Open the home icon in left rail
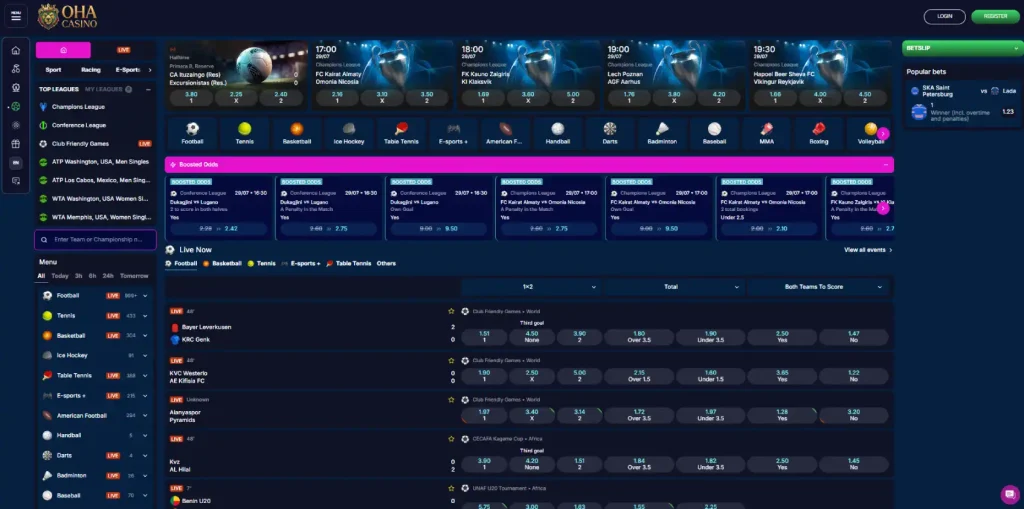Screen dimensions: 1024x509 point(16,50)
